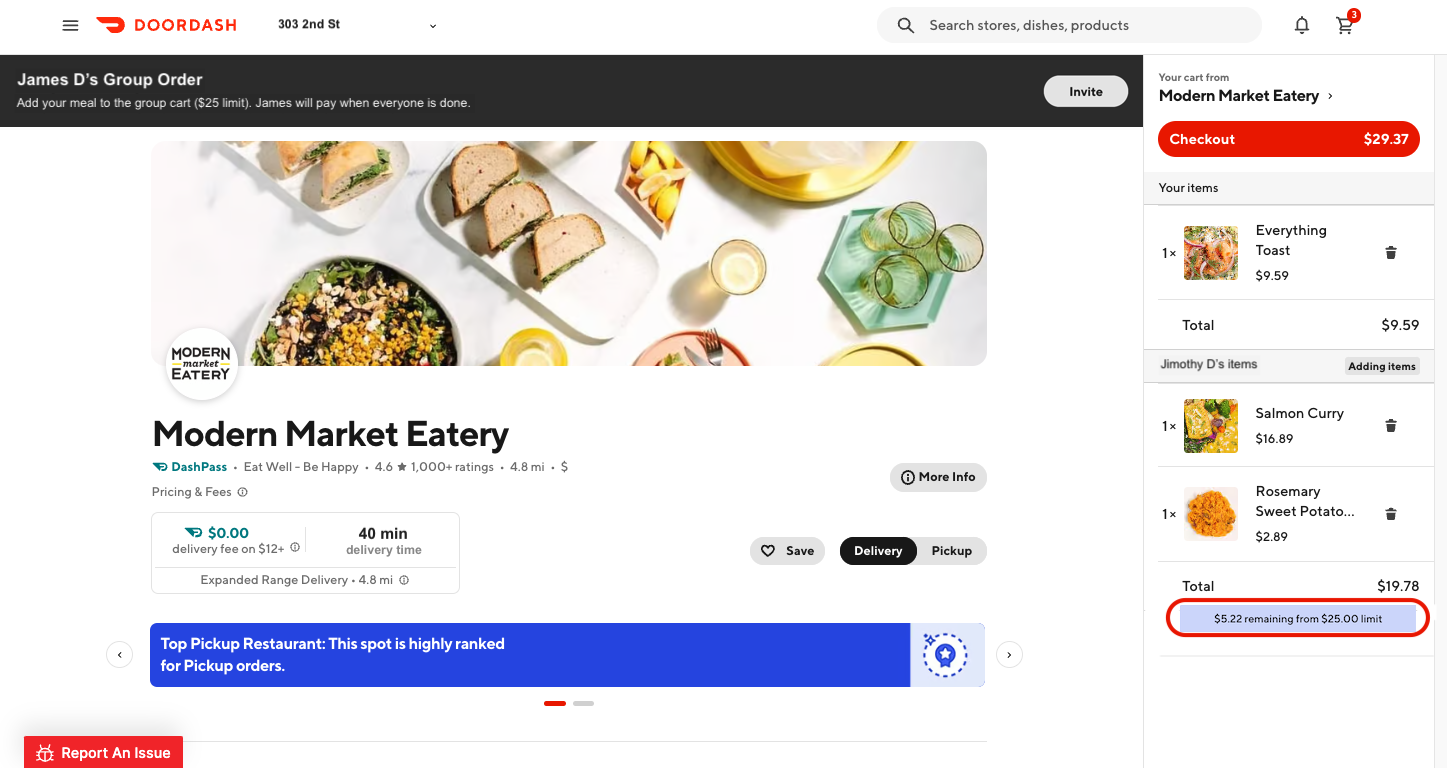Screen dimensions: 1447x768
Task: Click the Pricing & Fees info icon
Action: 243,492
